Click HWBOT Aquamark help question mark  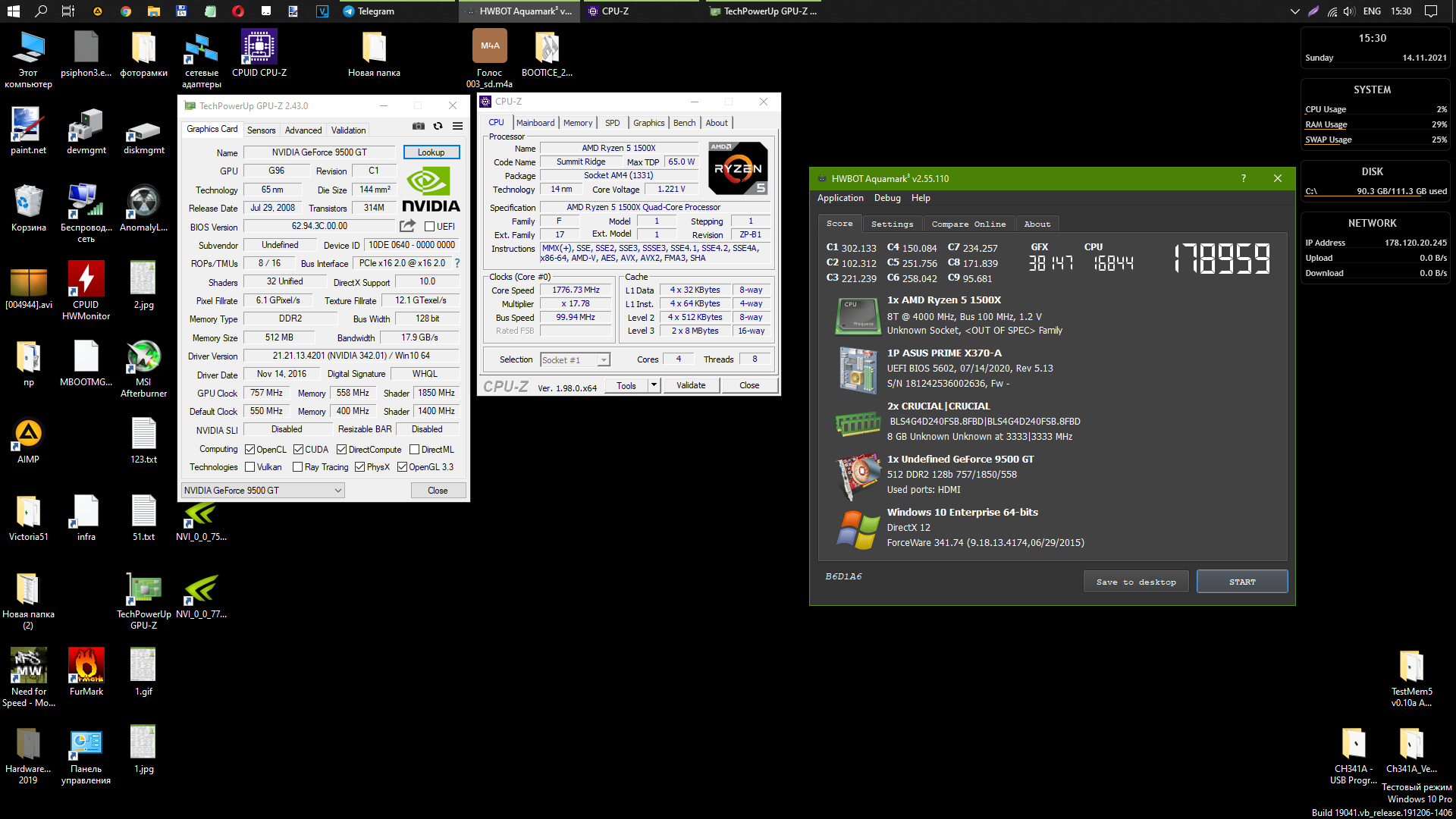1243,178
